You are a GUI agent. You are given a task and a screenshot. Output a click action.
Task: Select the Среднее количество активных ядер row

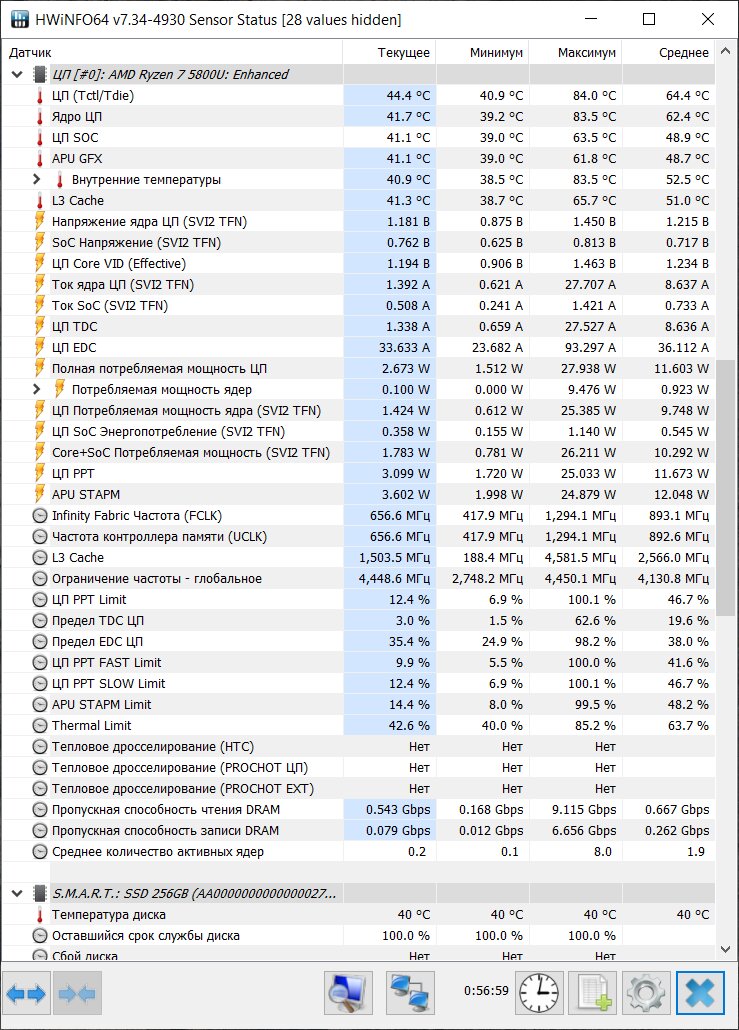359,852
